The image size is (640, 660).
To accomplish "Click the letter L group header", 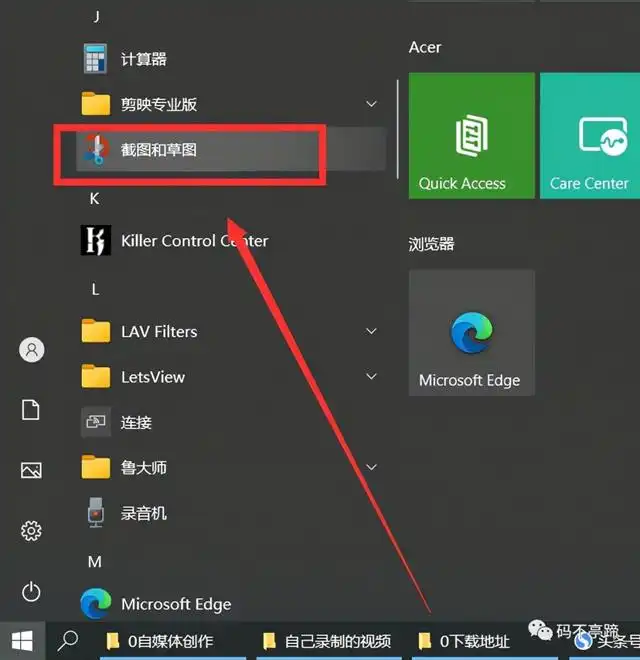I will pos(95,289).
